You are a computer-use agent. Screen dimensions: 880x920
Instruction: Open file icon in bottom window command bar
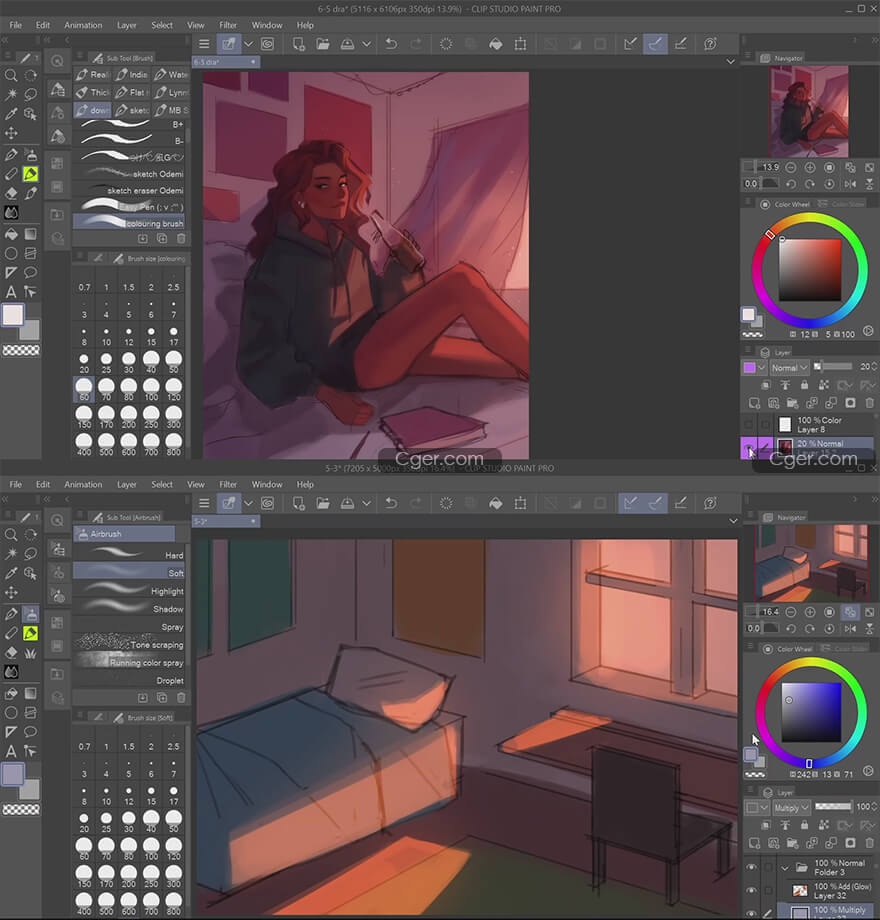tap(323, 503)
